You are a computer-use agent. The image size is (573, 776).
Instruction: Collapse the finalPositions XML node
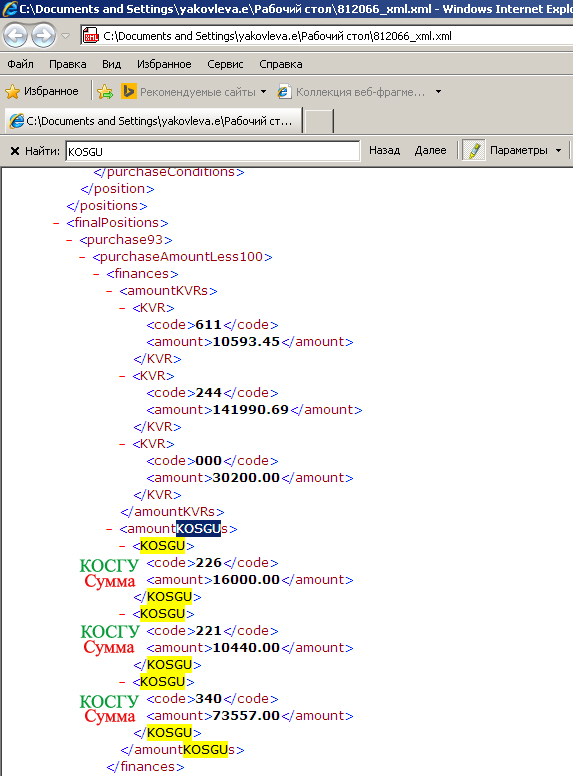click(56, 223)
